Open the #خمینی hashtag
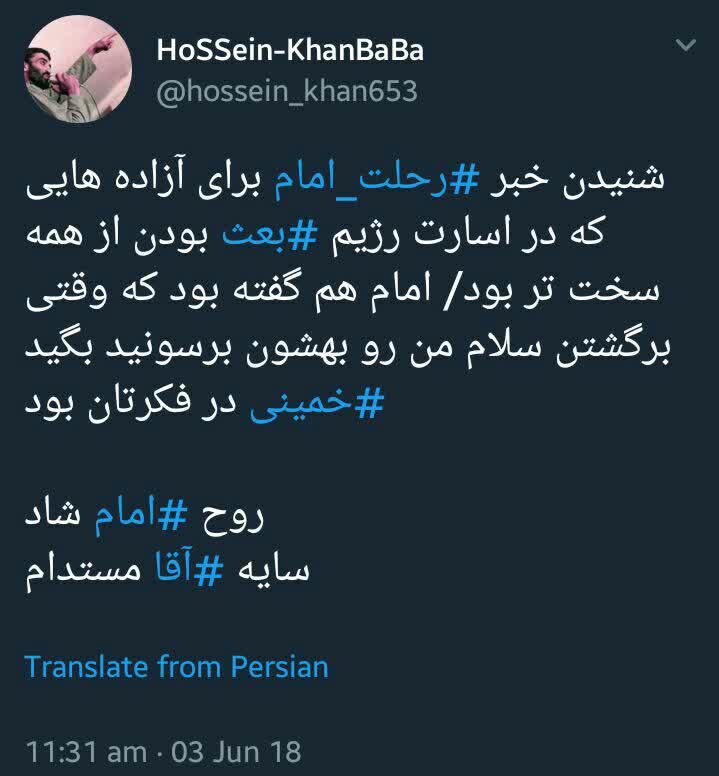 tap(317, 403)
